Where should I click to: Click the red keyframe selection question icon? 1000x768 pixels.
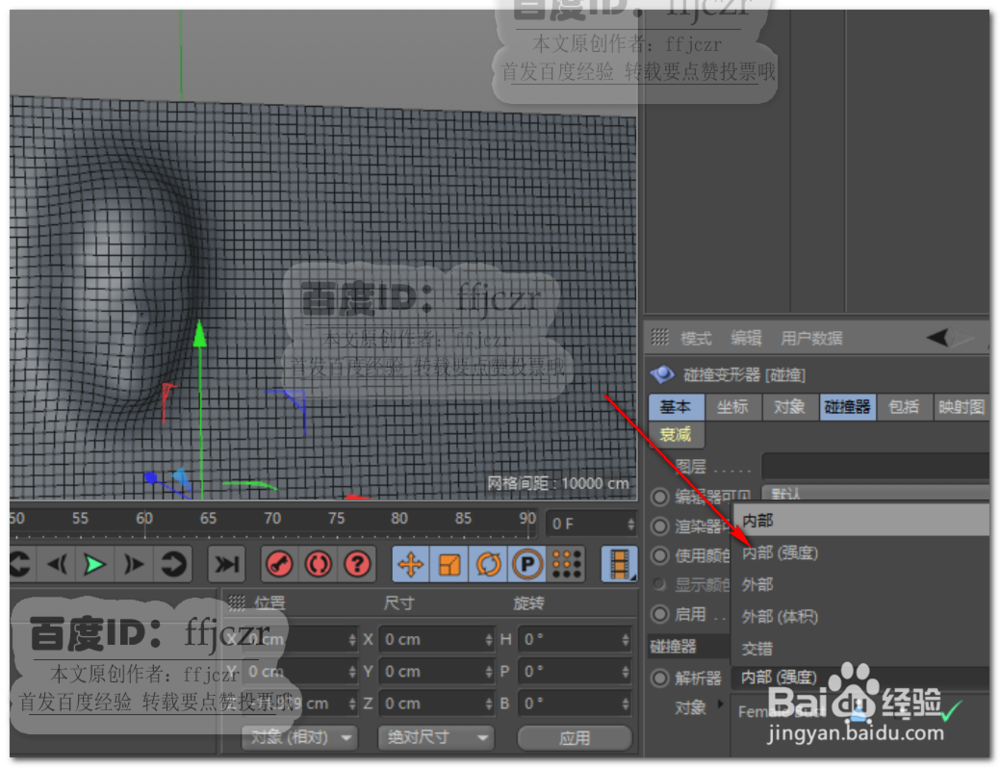[x=357, y=565]
